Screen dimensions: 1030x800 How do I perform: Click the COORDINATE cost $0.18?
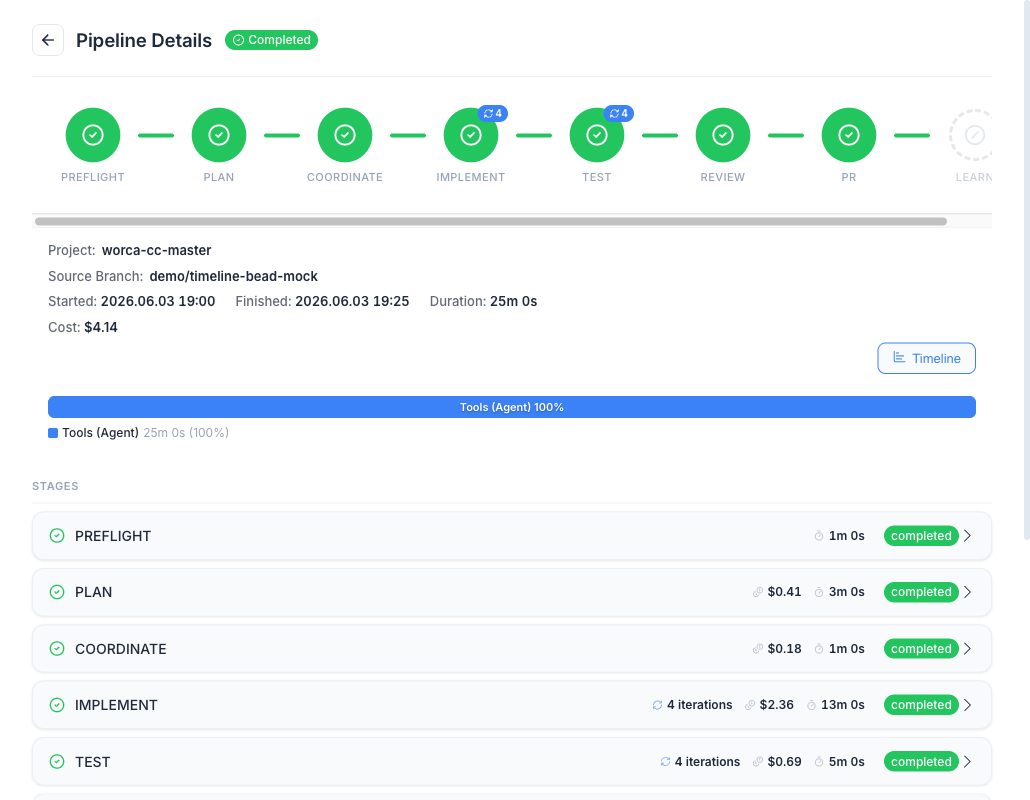[784, 649]
